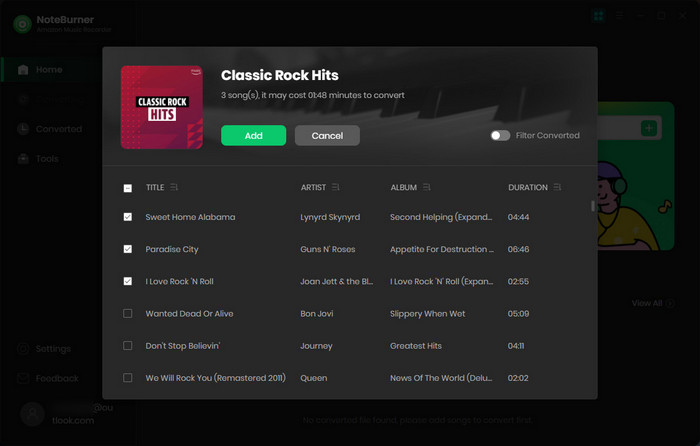
Task: Uncheck I Love Rock 'N Roll
Action: (x=128, y=281)
